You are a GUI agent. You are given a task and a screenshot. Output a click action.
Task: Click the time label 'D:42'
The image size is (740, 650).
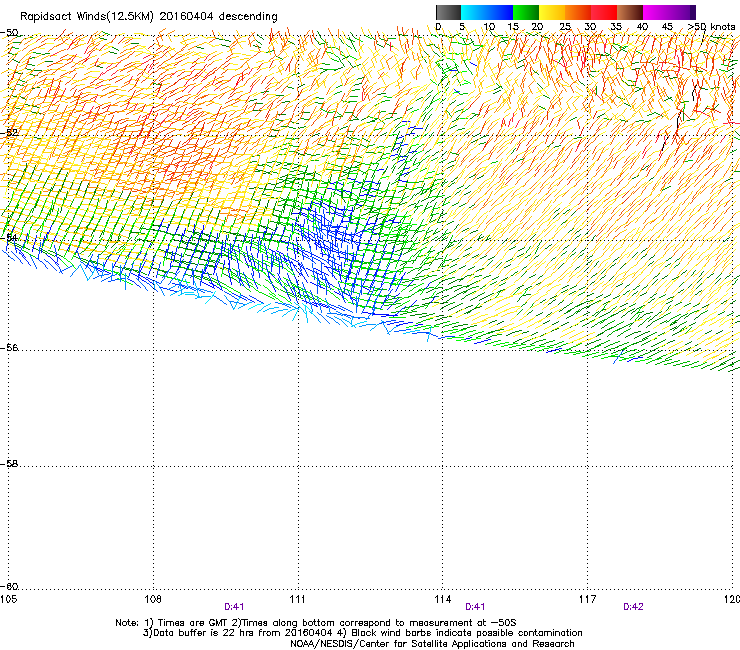633,607
